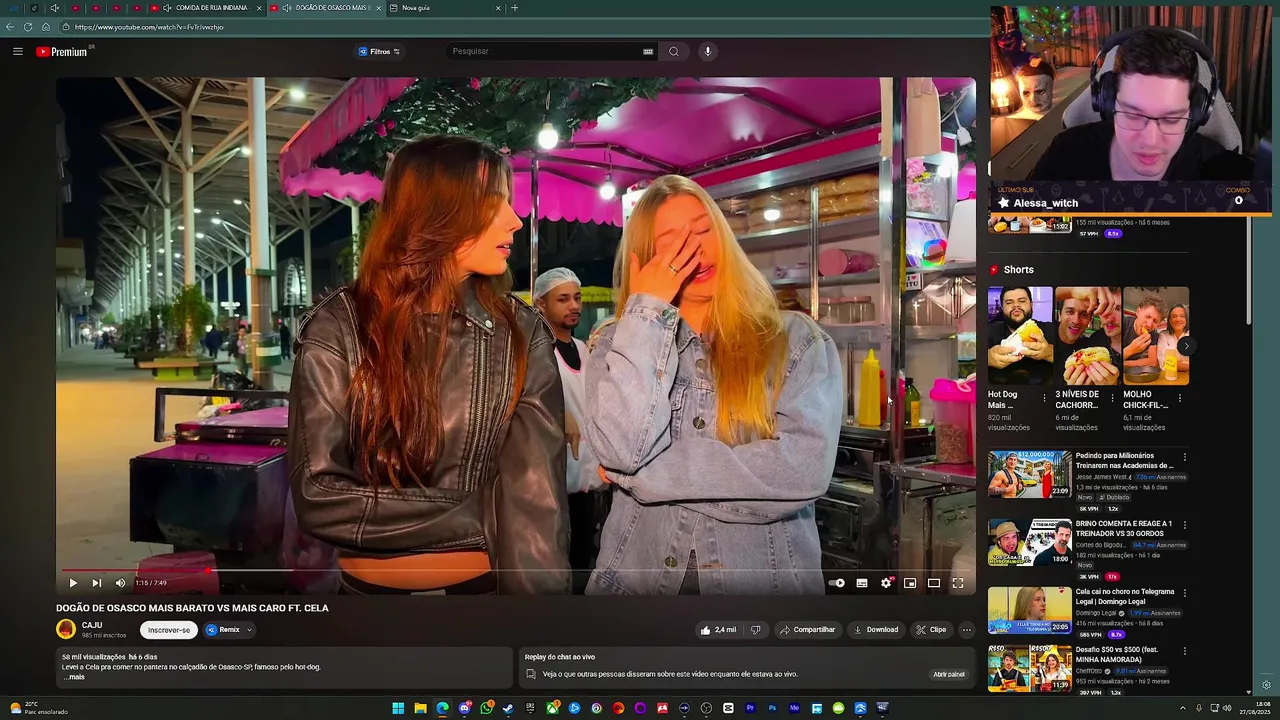Toggle theater mode view

click(934, 583)
